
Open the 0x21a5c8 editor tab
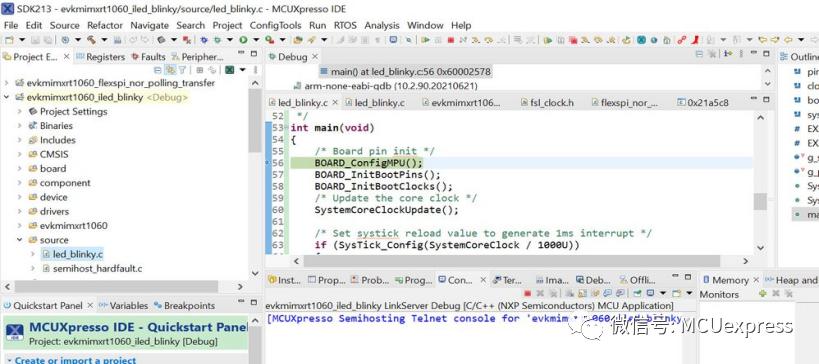click(x=703, y=103)
